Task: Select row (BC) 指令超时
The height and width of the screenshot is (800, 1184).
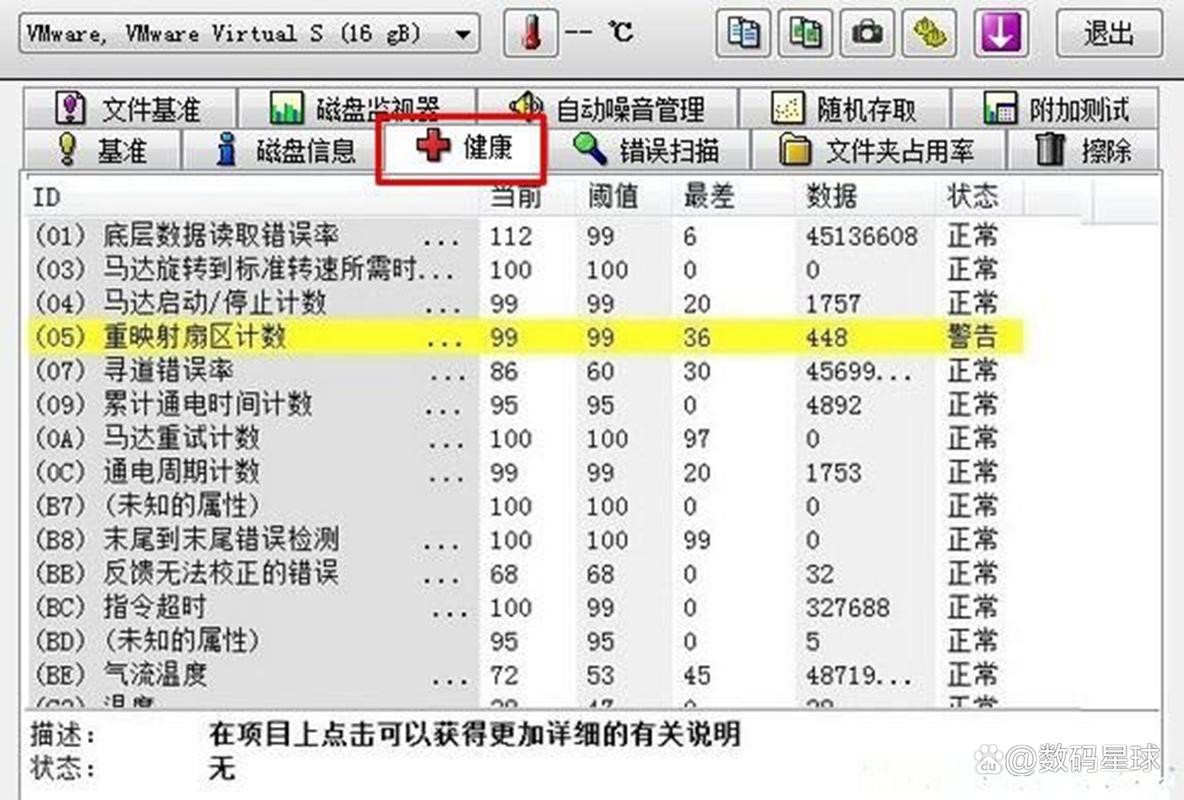Action: click(524, 607)
